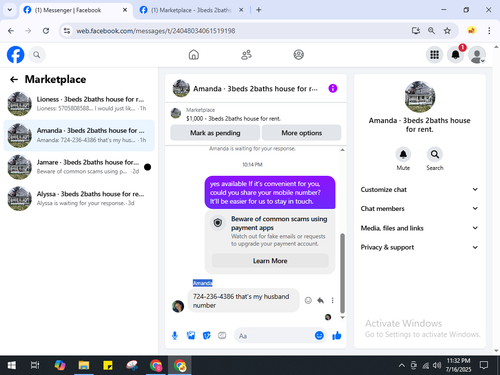Open the Windows Start menu

pos(12,365)
